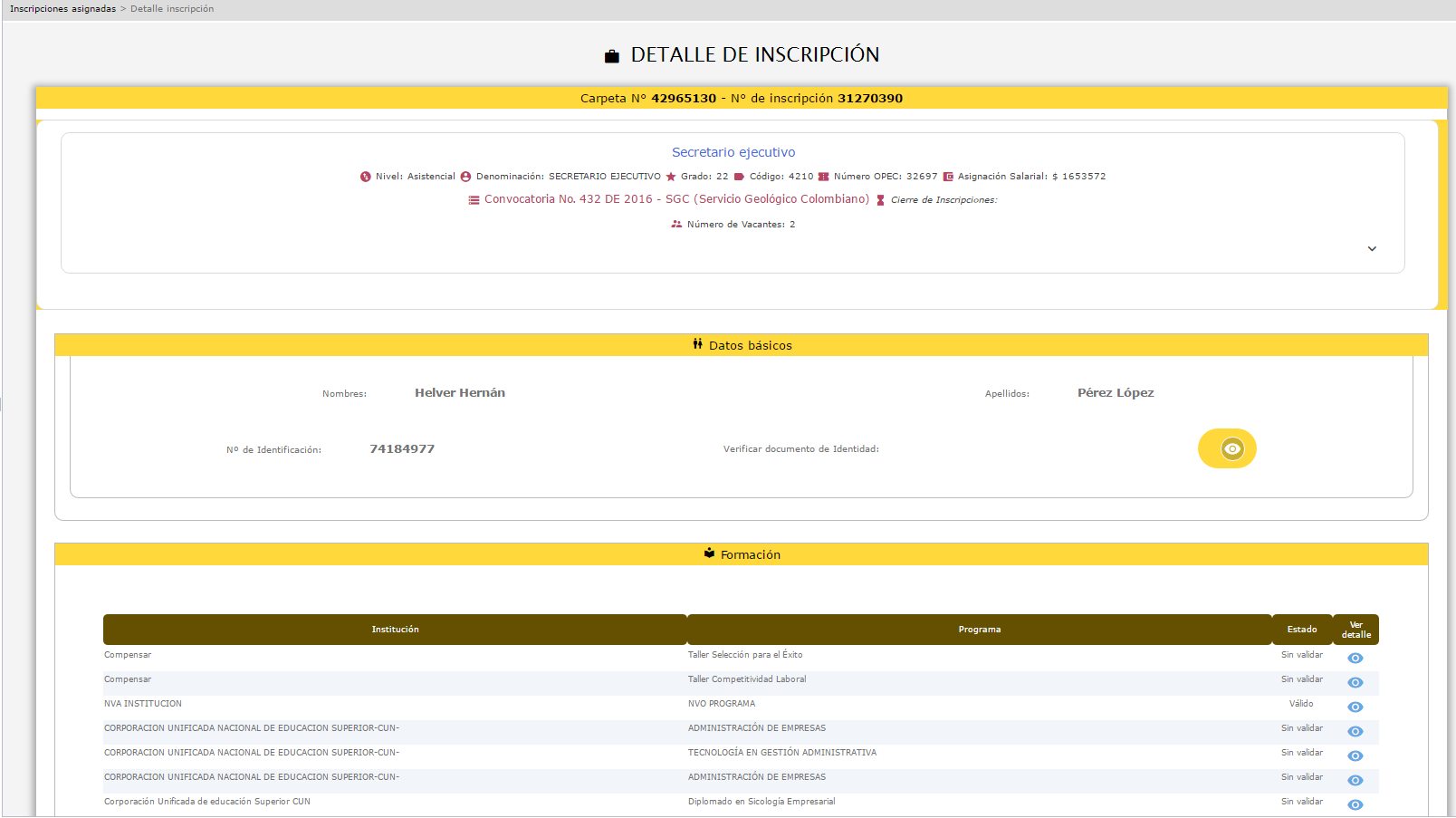The image size is (1456, 818).
Task: Click the star icon next to Grado
Action: pos(671,177)
